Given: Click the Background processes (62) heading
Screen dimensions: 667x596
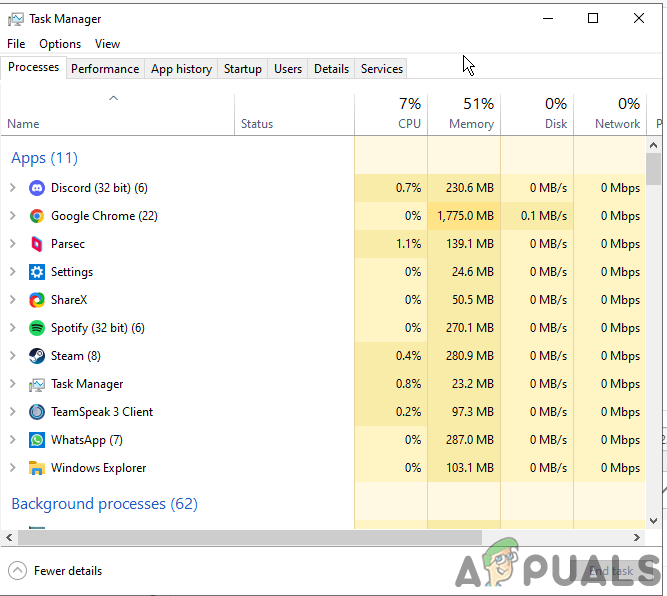Looking at the screenshot, I should click(x=105, y=504).
